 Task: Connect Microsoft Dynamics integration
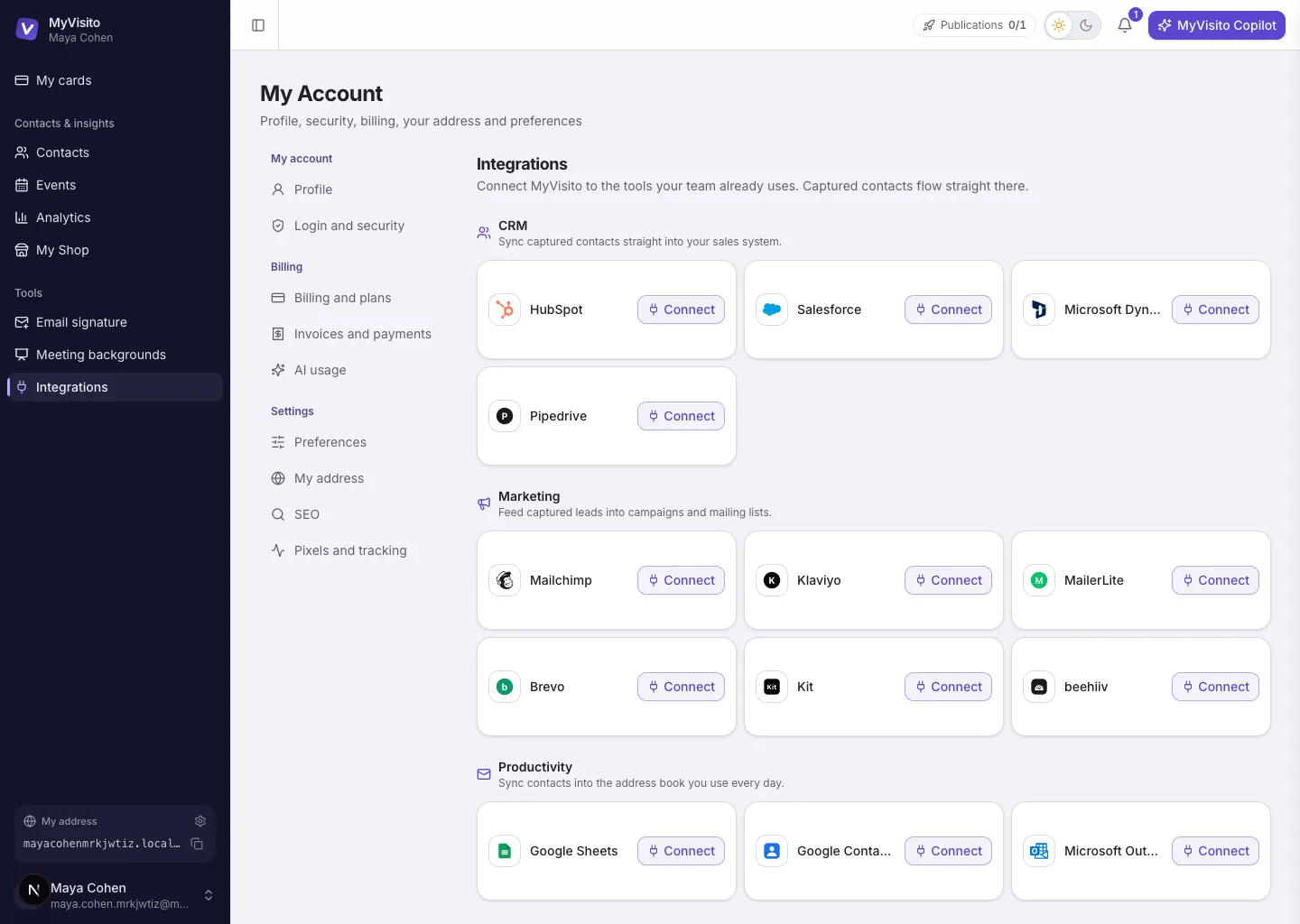[x=1215, y=310]
